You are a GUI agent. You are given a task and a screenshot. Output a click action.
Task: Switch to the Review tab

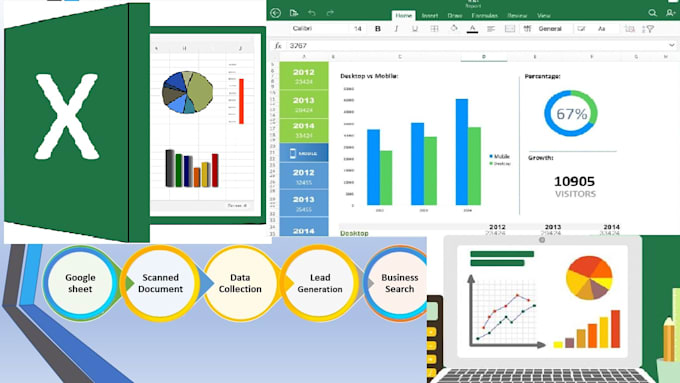tap(517, 16)
